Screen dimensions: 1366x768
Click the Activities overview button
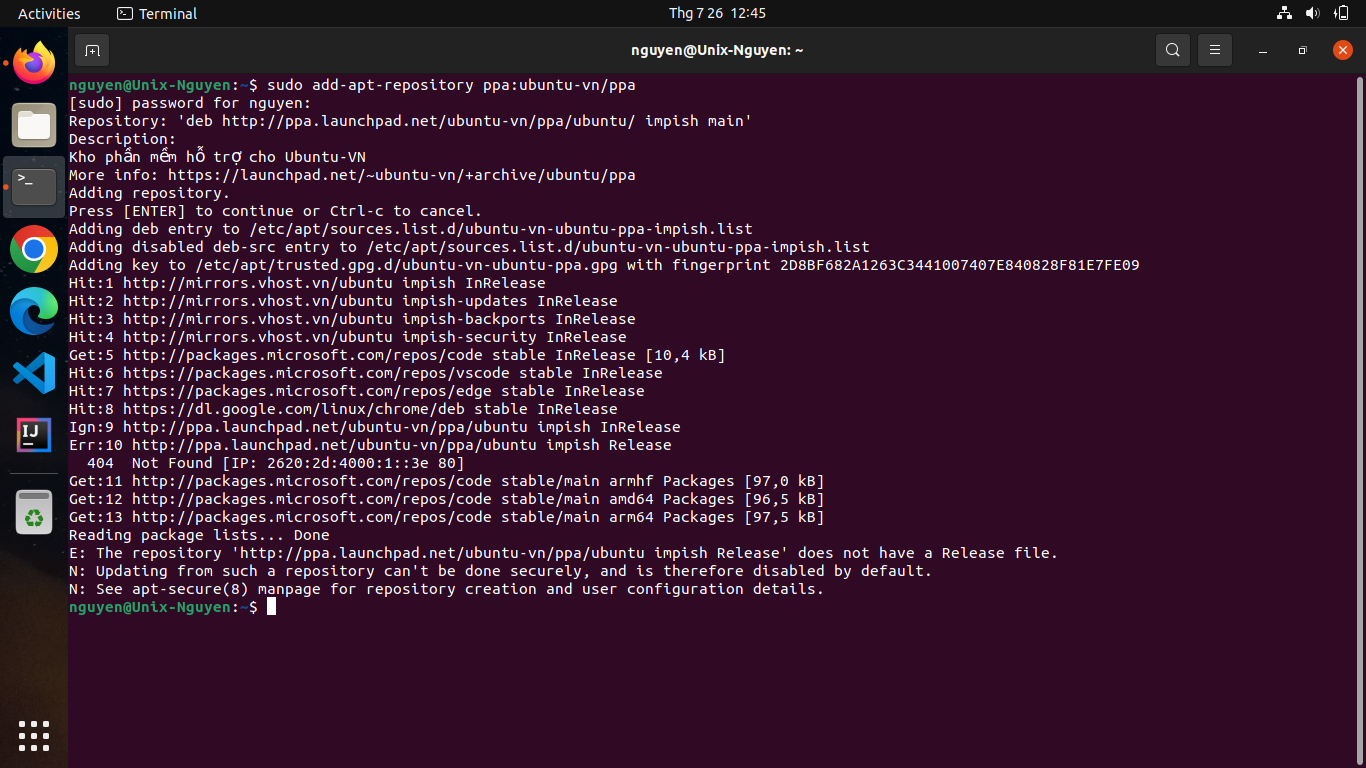tap(49, 13)
